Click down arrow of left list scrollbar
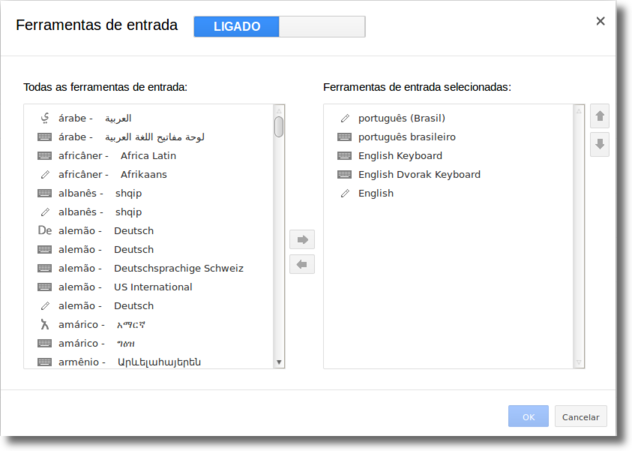 (279, 362)
